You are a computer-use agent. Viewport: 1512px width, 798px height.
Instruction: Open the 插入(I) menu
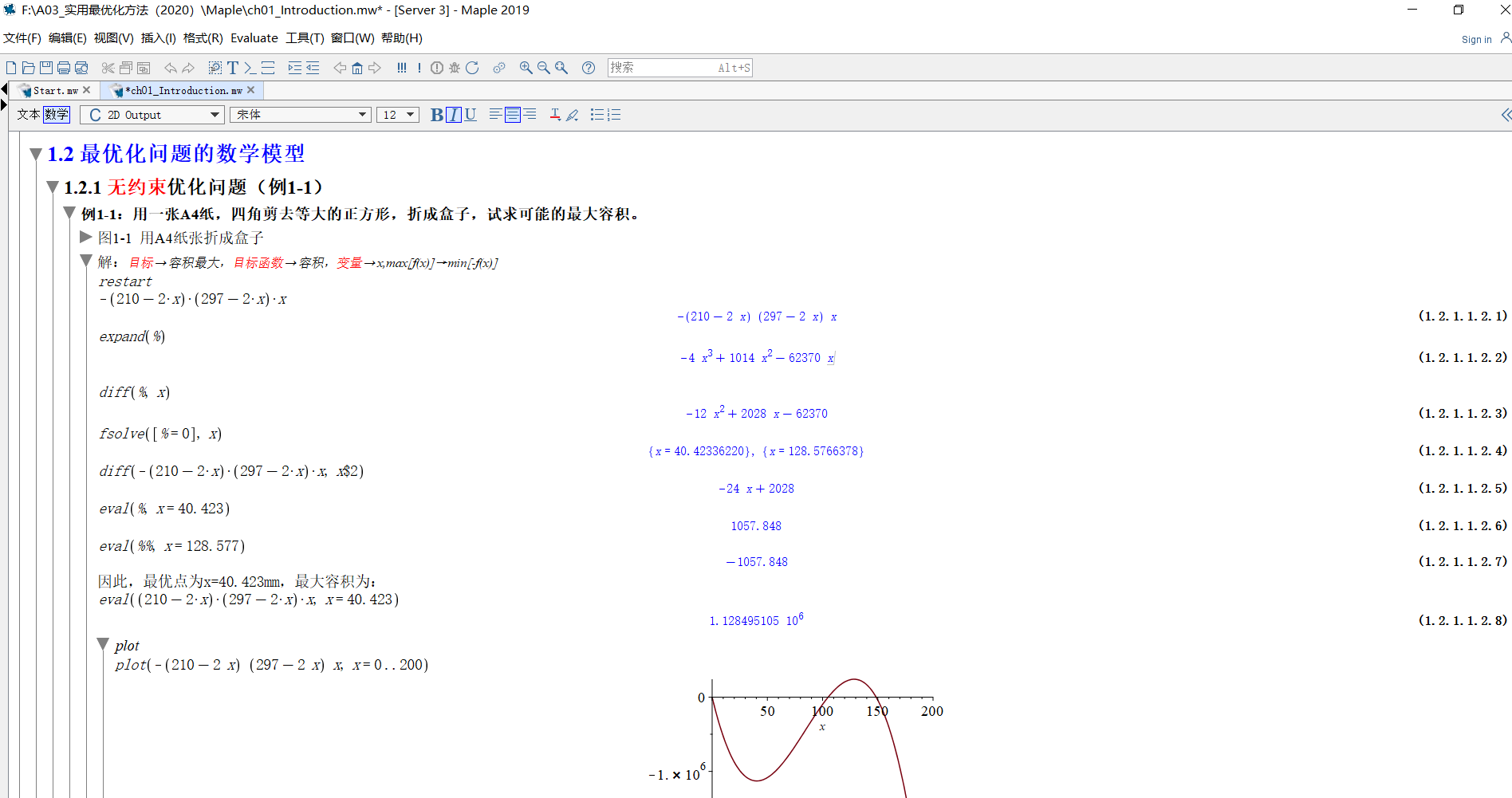(x=158, y=38)
